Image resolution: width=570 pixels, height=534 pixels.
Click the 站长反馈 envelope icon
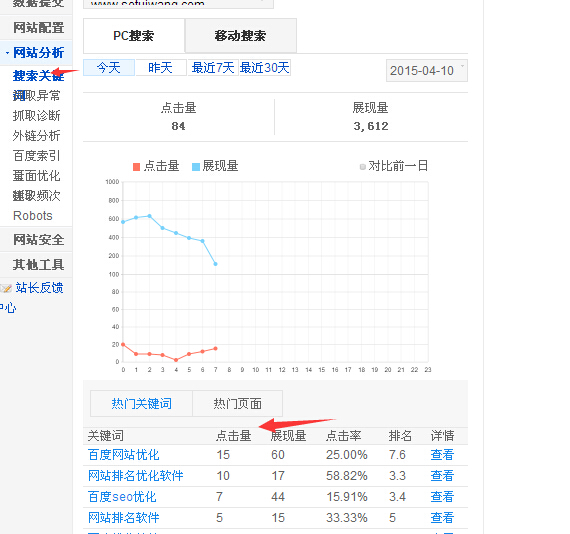pyautogui.click(x=6, y=289)
